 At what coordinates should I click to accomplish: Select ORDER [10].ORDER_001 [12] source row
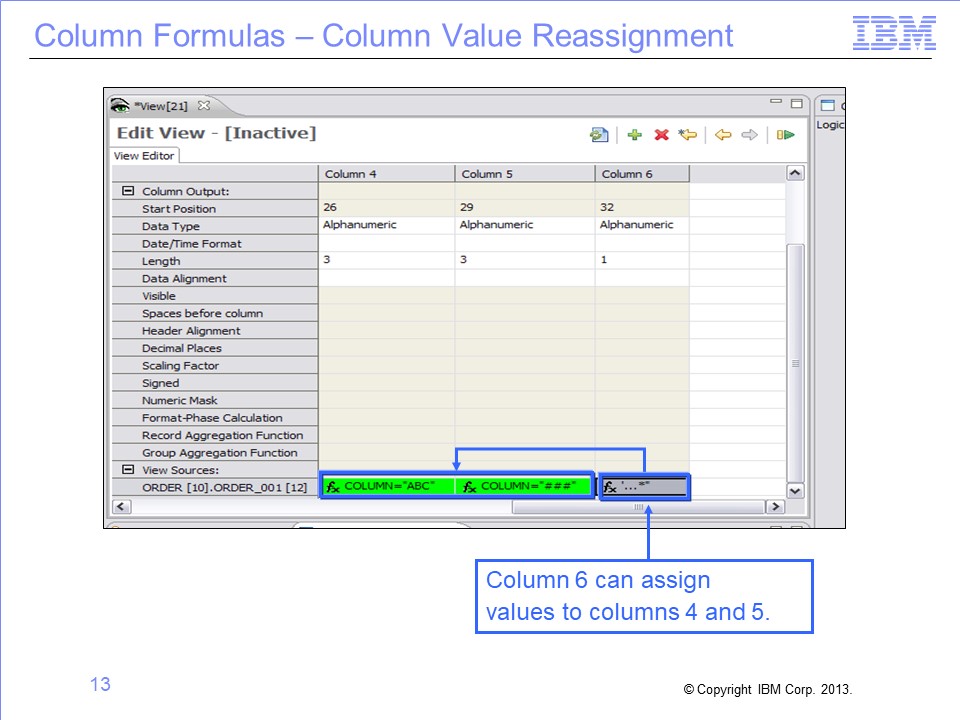coord(224,487)
